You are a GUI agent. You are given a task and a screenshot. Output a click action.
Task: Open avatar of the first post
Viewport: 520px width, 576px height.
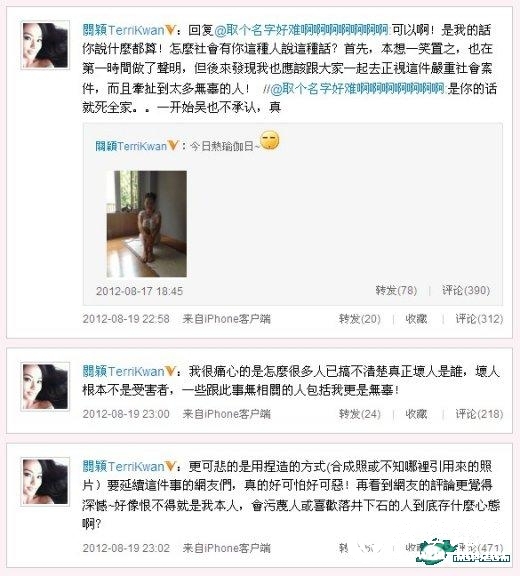[45, 45]
